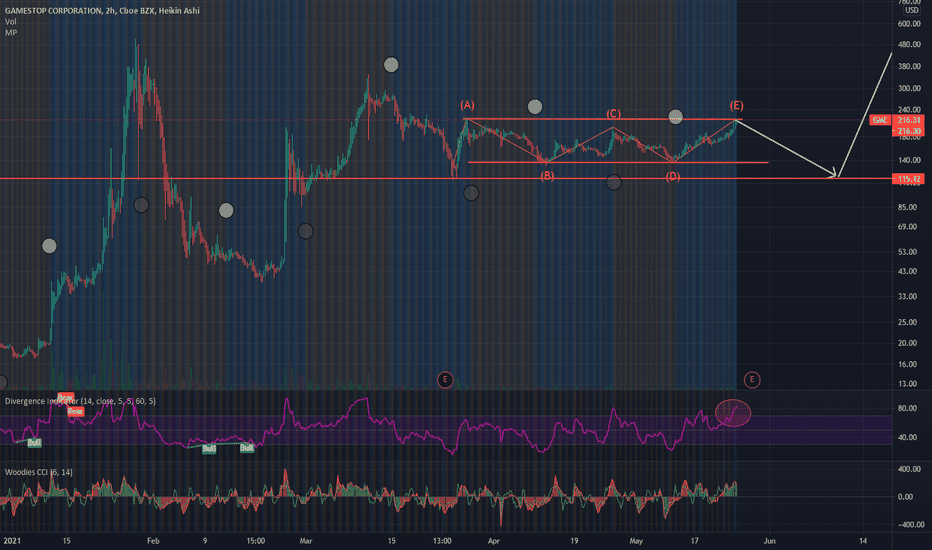Click the earnings E marker before Jun
The width and height of the screenshot is (932, 550).
click(752, 379)
